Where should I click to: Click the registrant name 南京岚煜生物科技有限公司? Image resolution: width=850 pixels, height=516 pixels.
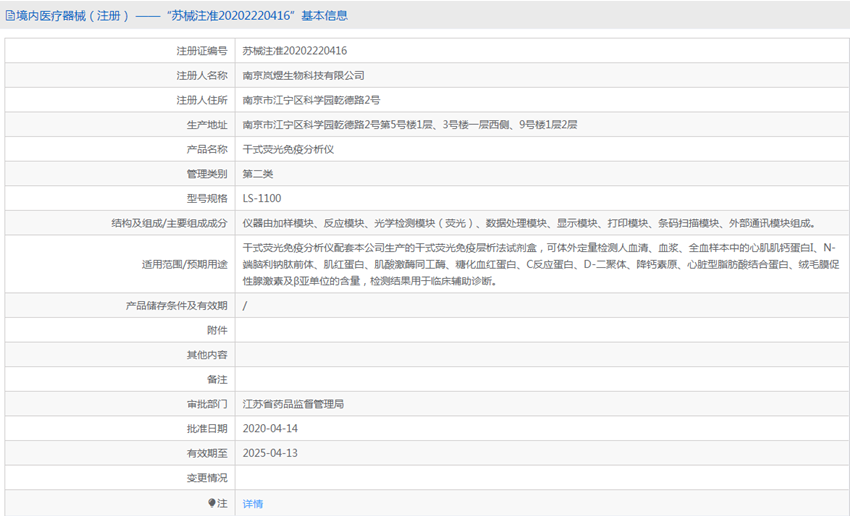304,76
